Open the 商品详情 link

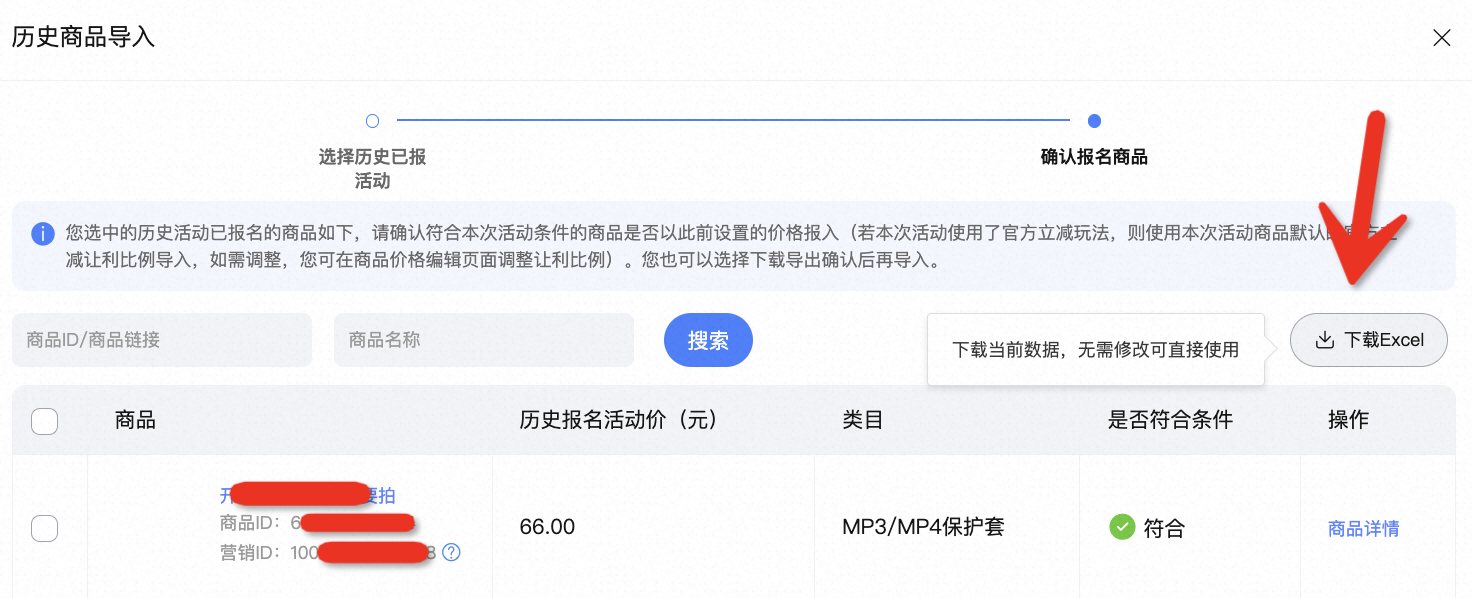tap(1363, 529)
